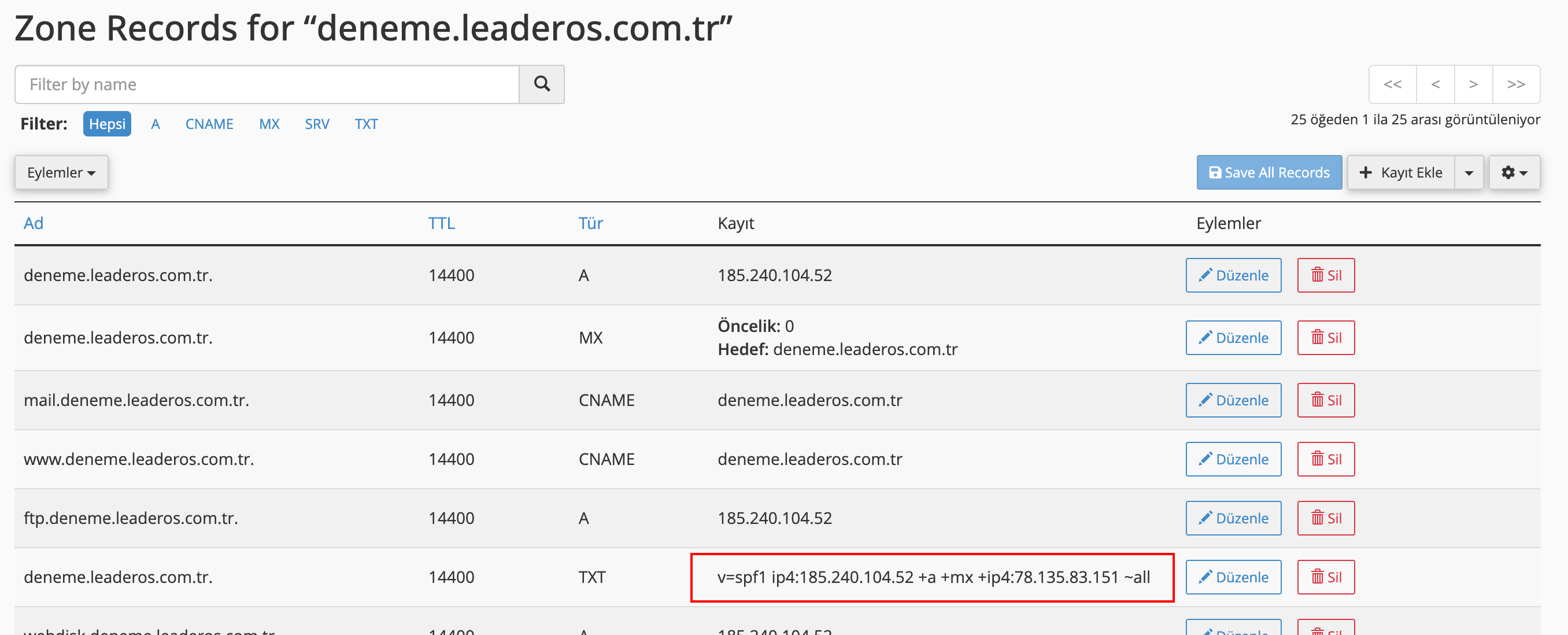Focus the Filter by name field

tap(267, 84)
